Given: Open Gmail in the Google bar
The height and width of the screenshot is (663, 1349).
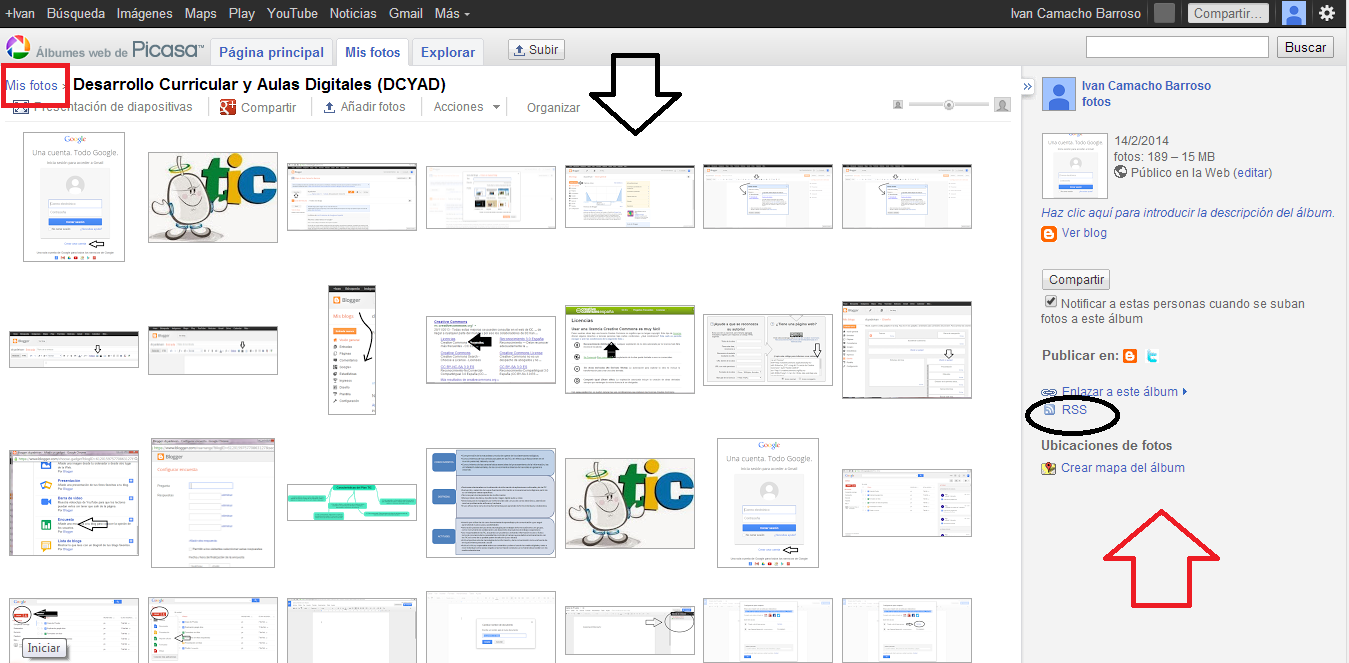Looking at the screenshot, I should pyautogui.click(x=406, y=13).
